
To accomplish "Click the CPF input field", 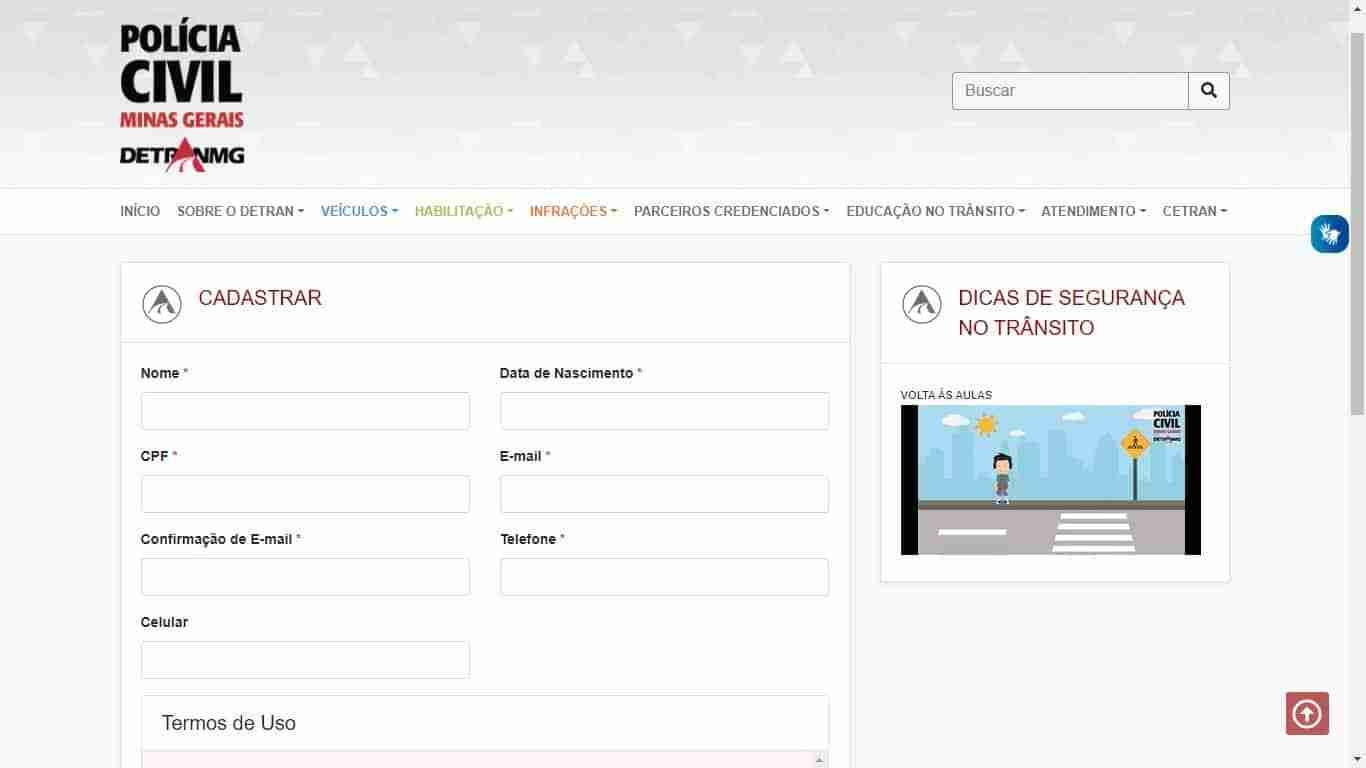I will [305, 494].
